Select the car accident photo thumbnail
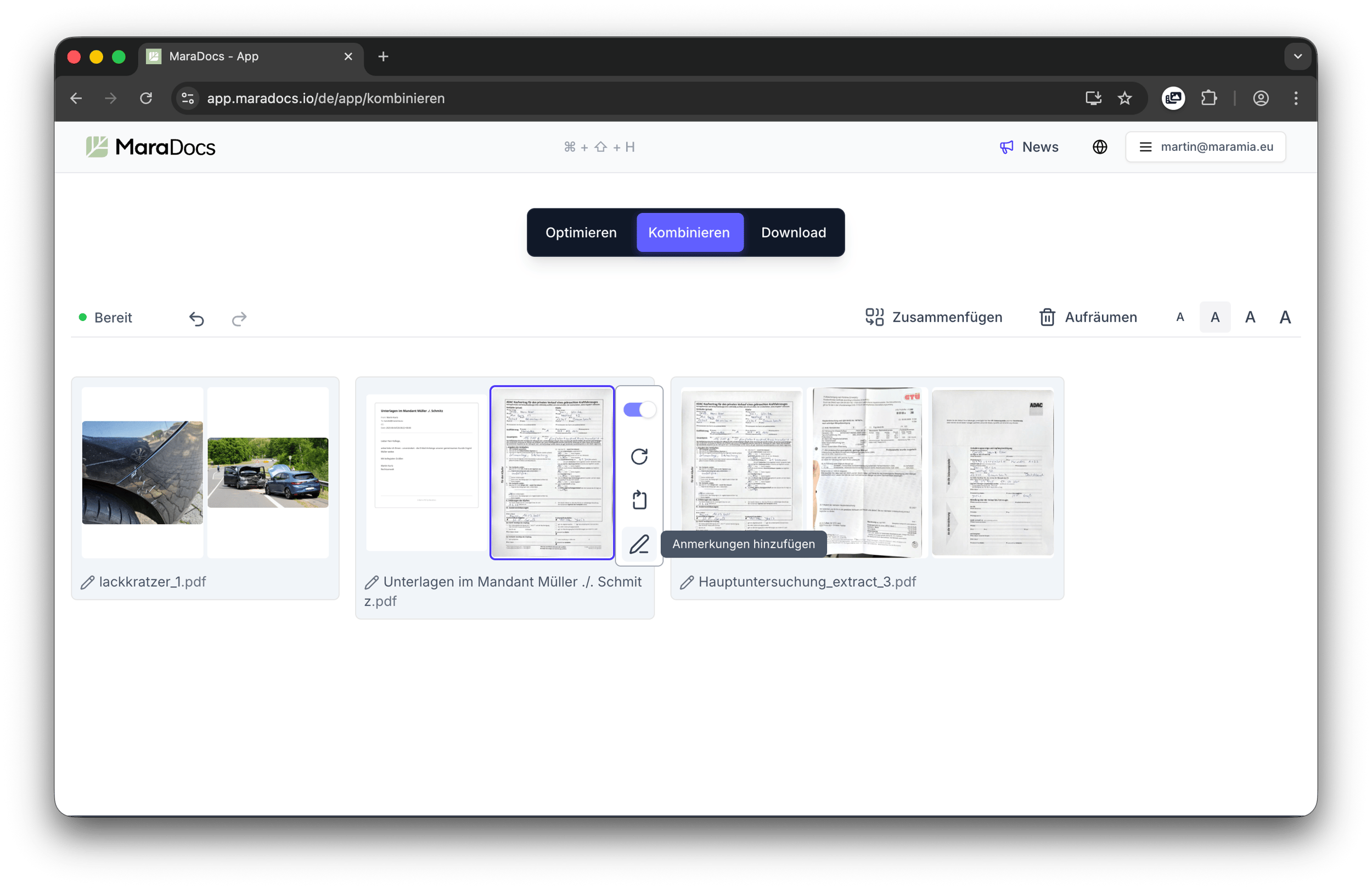Image resolution: width=1372 pixels, height=889 pixels. 267,472
